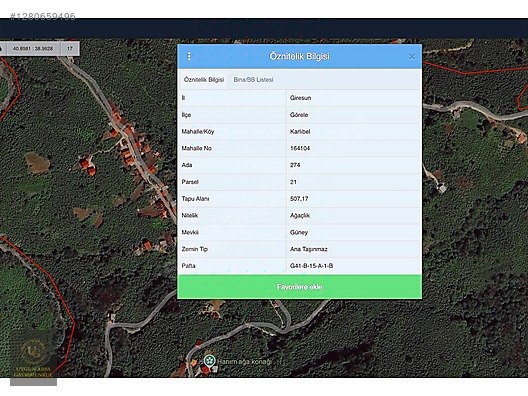Open the three-dot menu in dialog header
This screenshot has width=528, height=396.
point(189,56)
